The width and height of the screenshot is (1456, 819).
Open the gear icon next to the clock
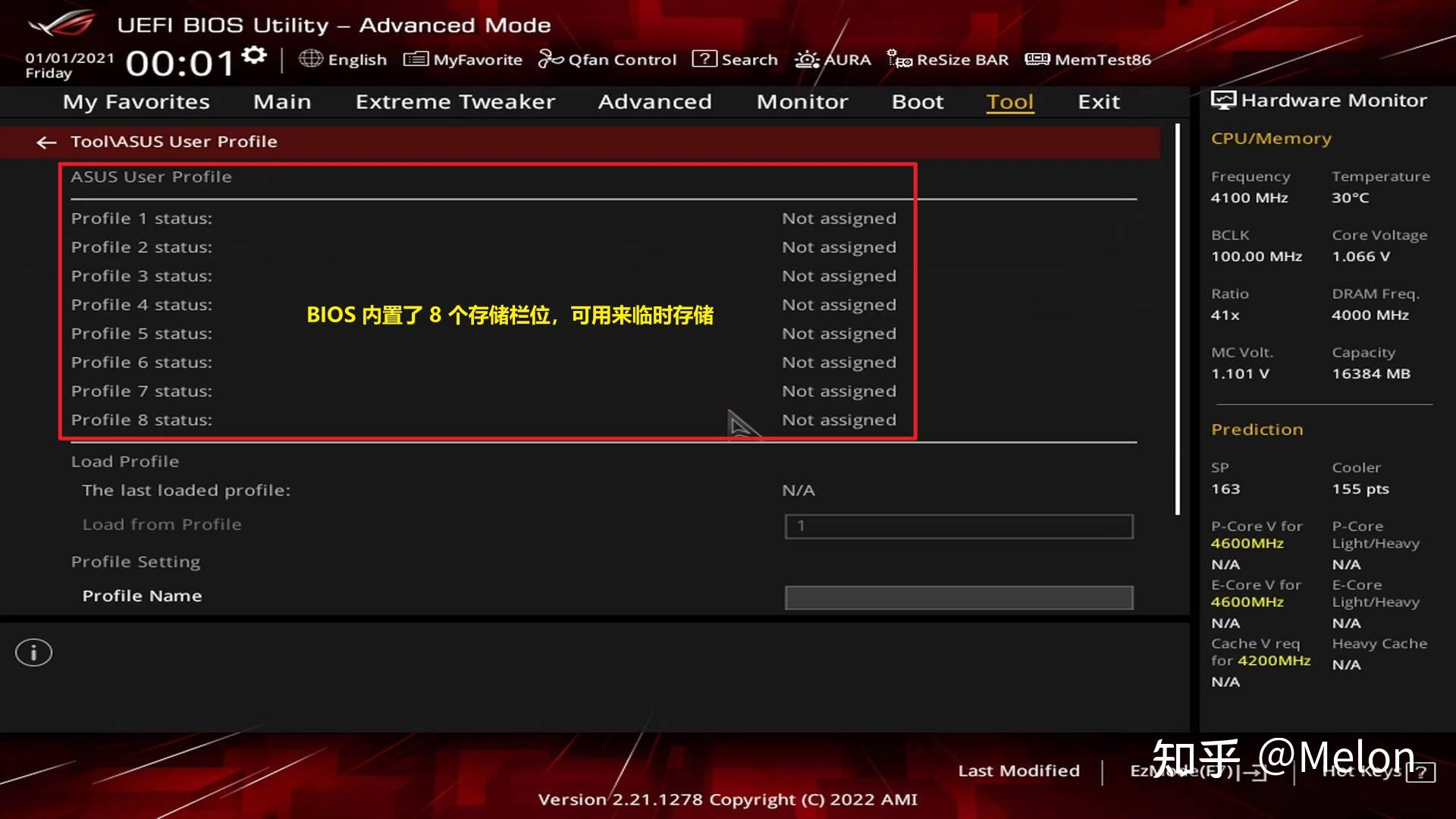click(253, 54)
